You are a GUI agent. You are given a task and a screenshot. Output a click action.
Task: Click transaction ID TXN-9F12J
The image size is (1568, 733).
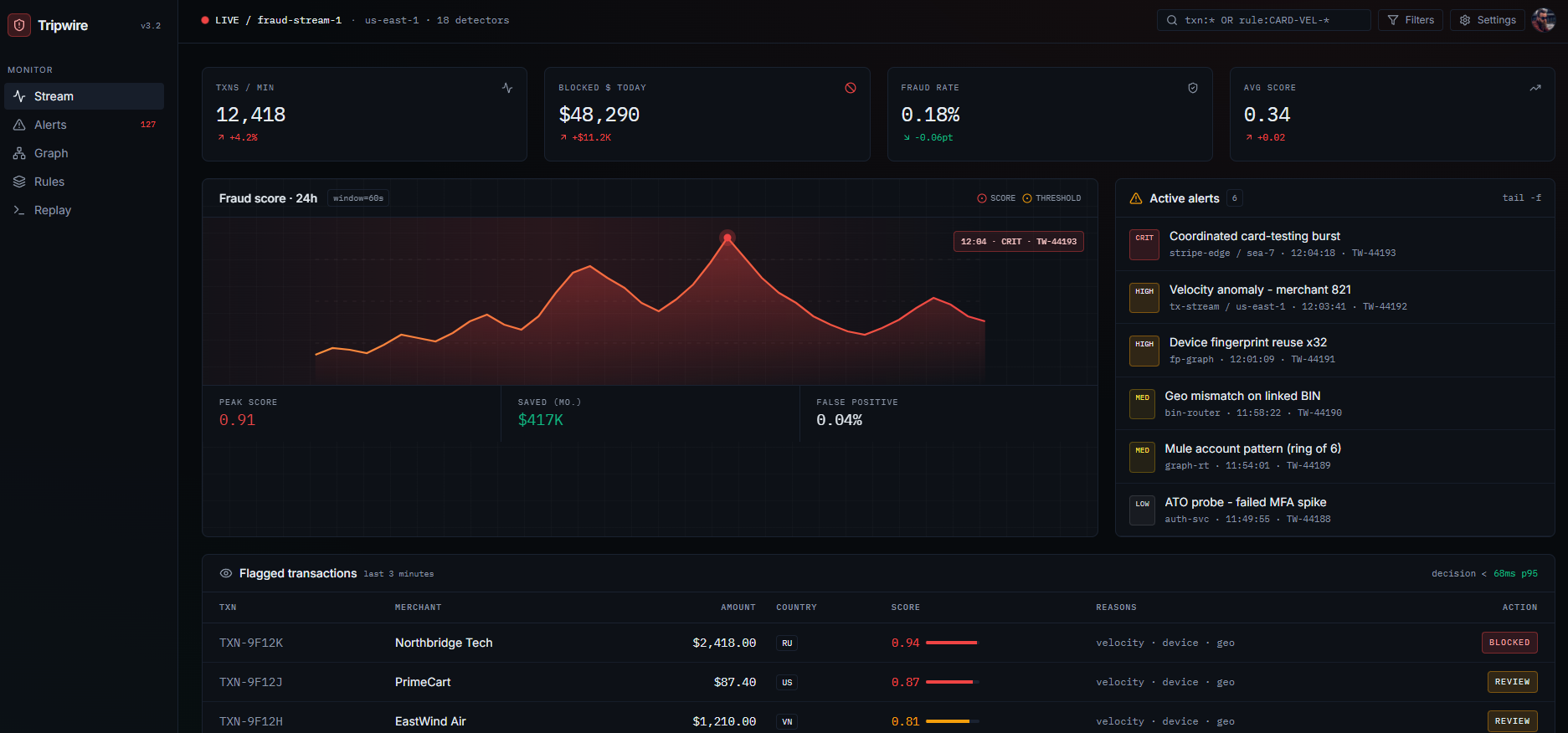251,682
